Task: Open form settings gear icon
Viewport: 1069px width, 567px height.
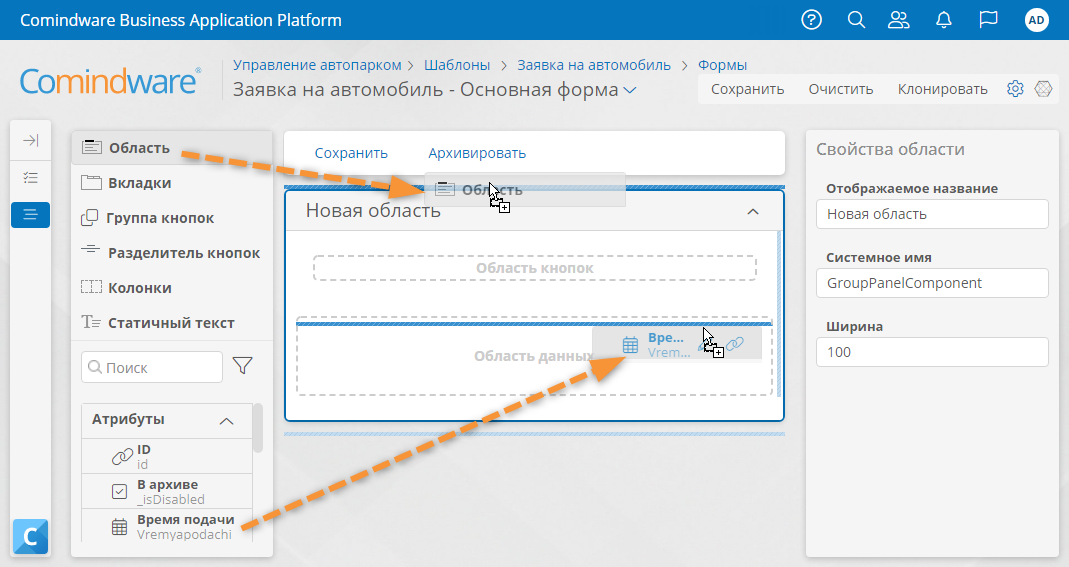Action: point(1015,89)
